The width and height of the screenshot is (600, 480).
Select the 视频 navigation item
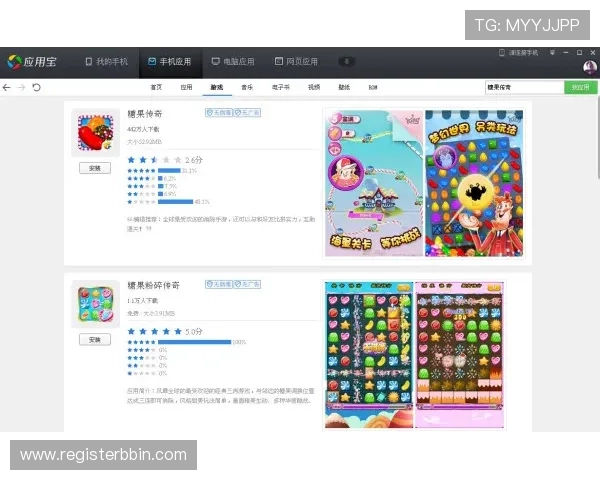click(314, 87)
